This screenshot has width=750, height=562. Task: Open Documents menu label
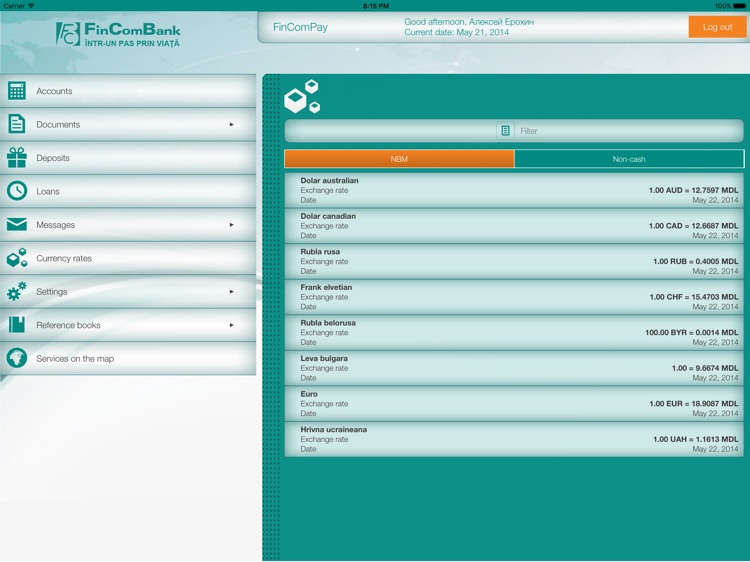click(x=58, y=124)
